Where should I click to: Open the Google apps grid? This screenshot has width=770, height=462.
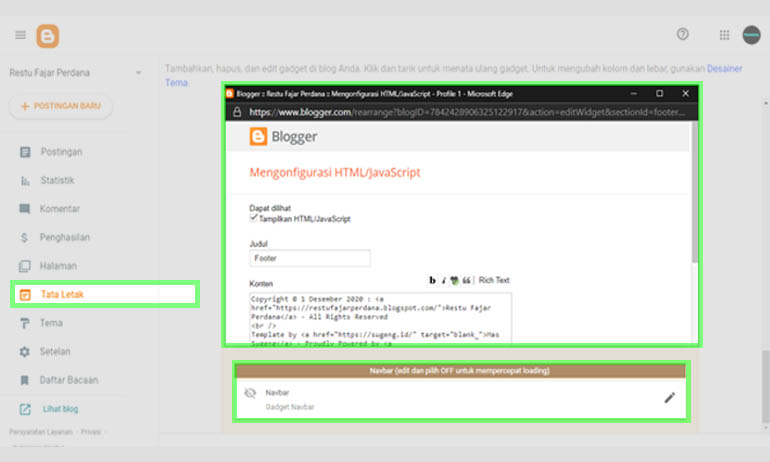[724, 35]
